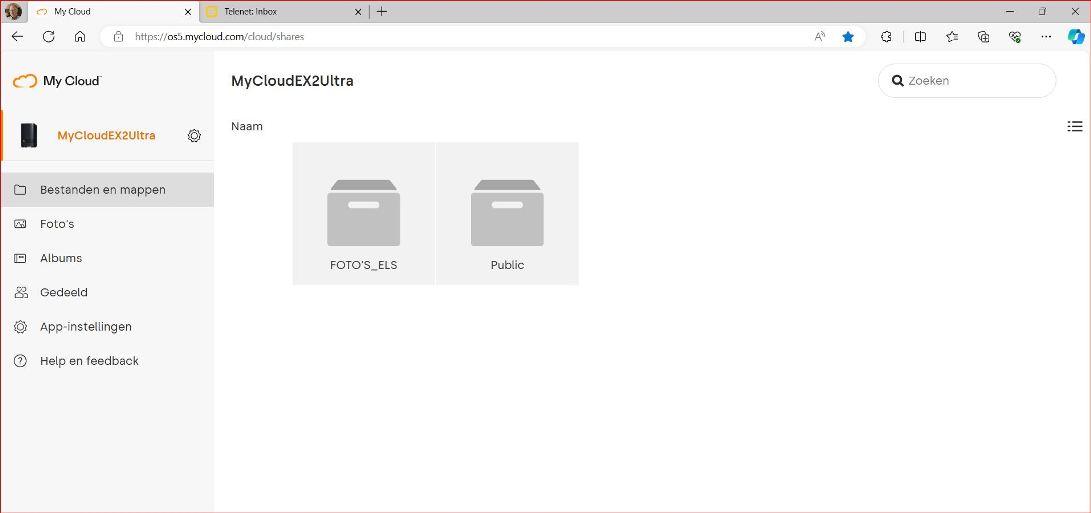
Task: Open a new browser tab
Action: 382,12
